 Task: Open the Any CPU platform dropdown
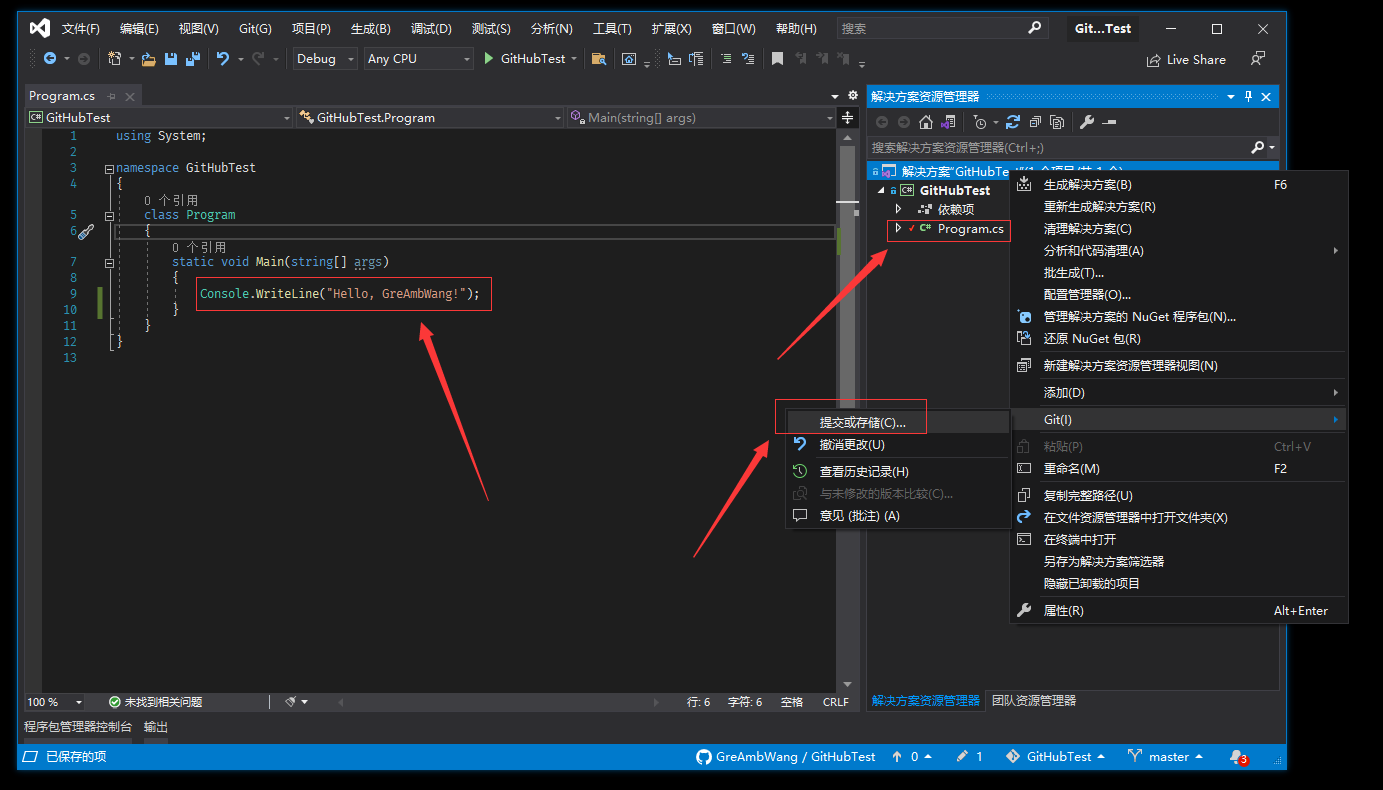418,59
